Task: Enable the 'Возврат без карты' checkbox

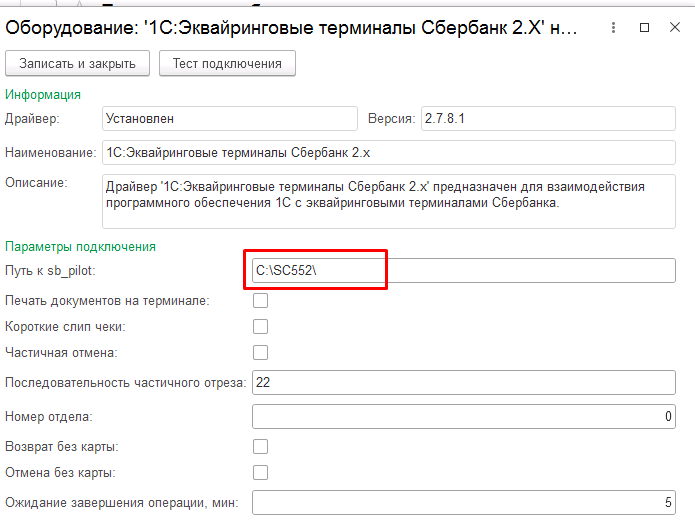Action: pyautogui.click(x=261, y=446)
